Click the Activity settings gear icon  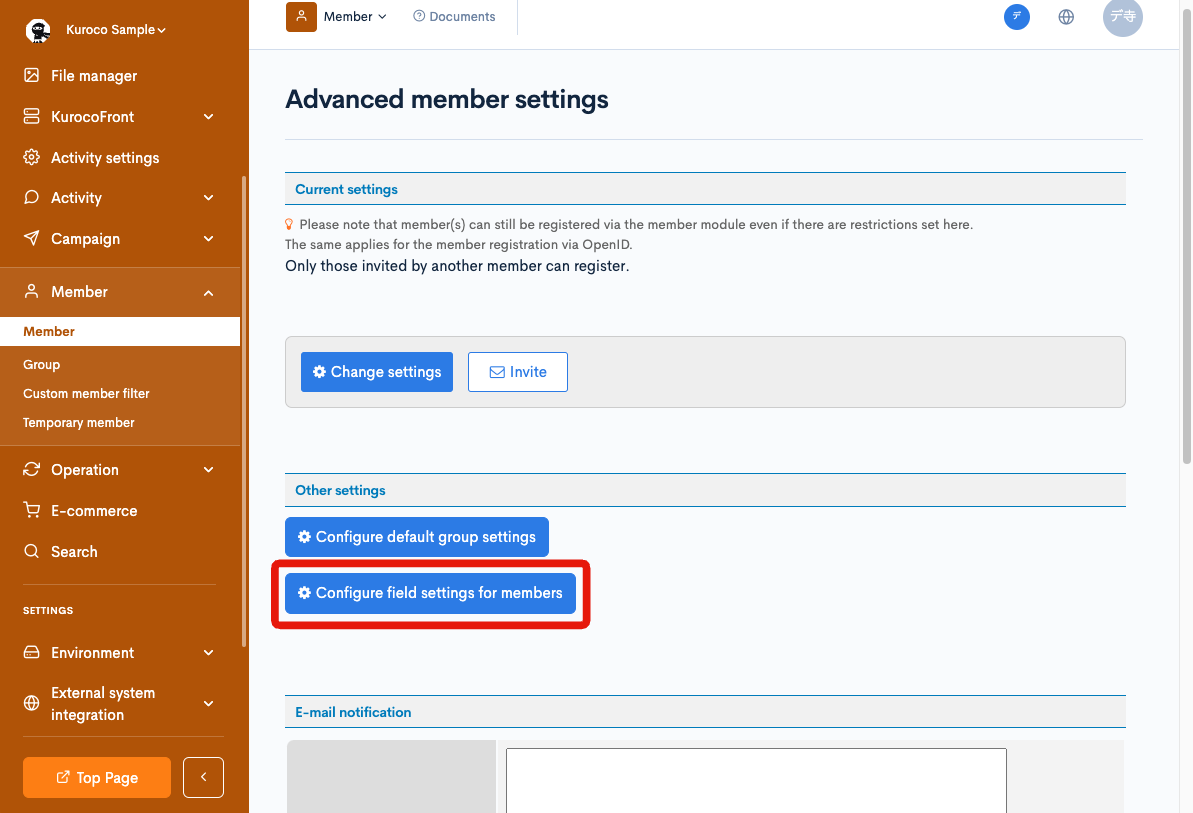30,157
